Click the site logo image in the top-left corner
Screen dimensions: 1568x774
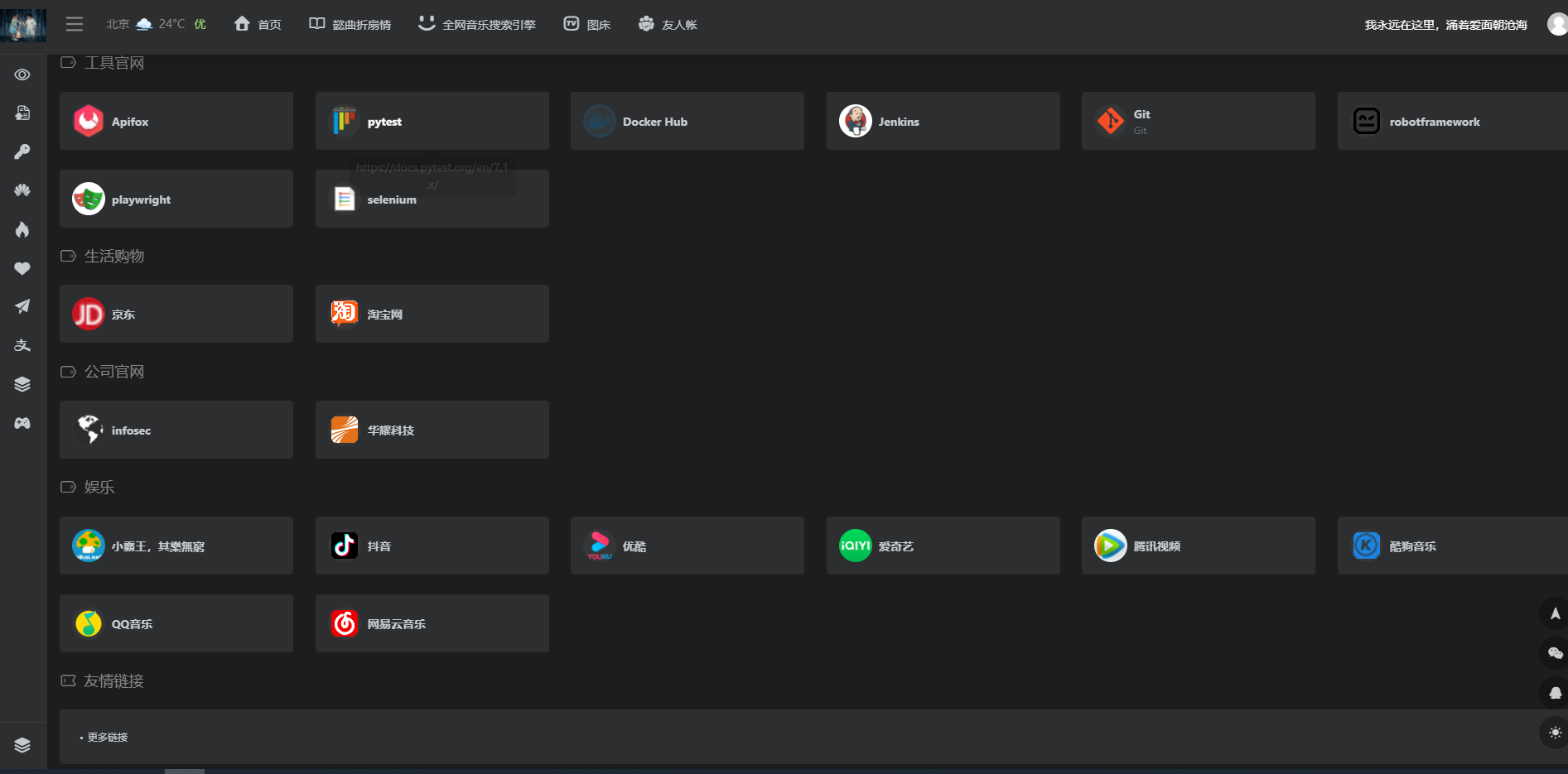23,25
